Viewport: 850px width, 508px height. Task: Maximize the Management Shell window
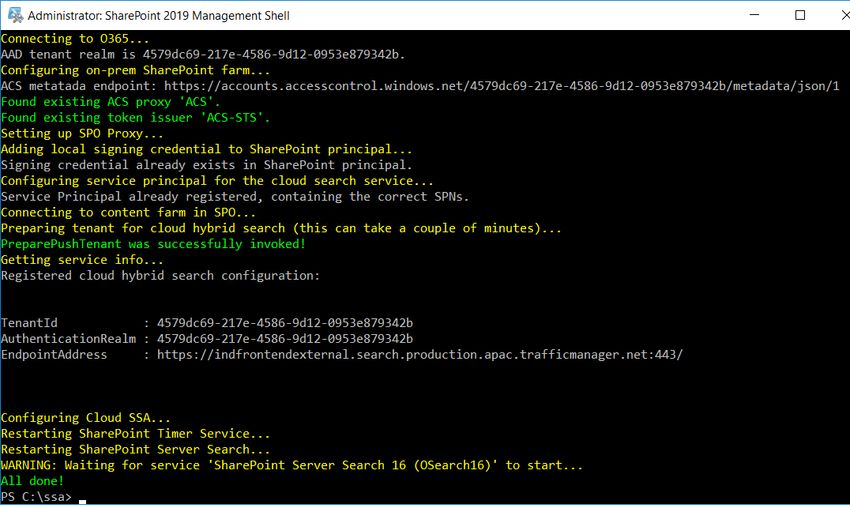800,15
